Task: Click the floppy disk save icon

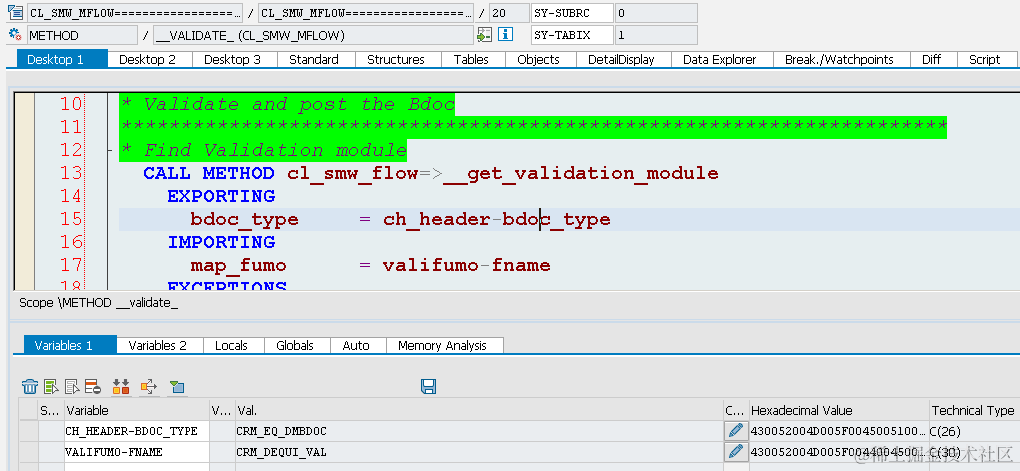Action: [428, 386]
